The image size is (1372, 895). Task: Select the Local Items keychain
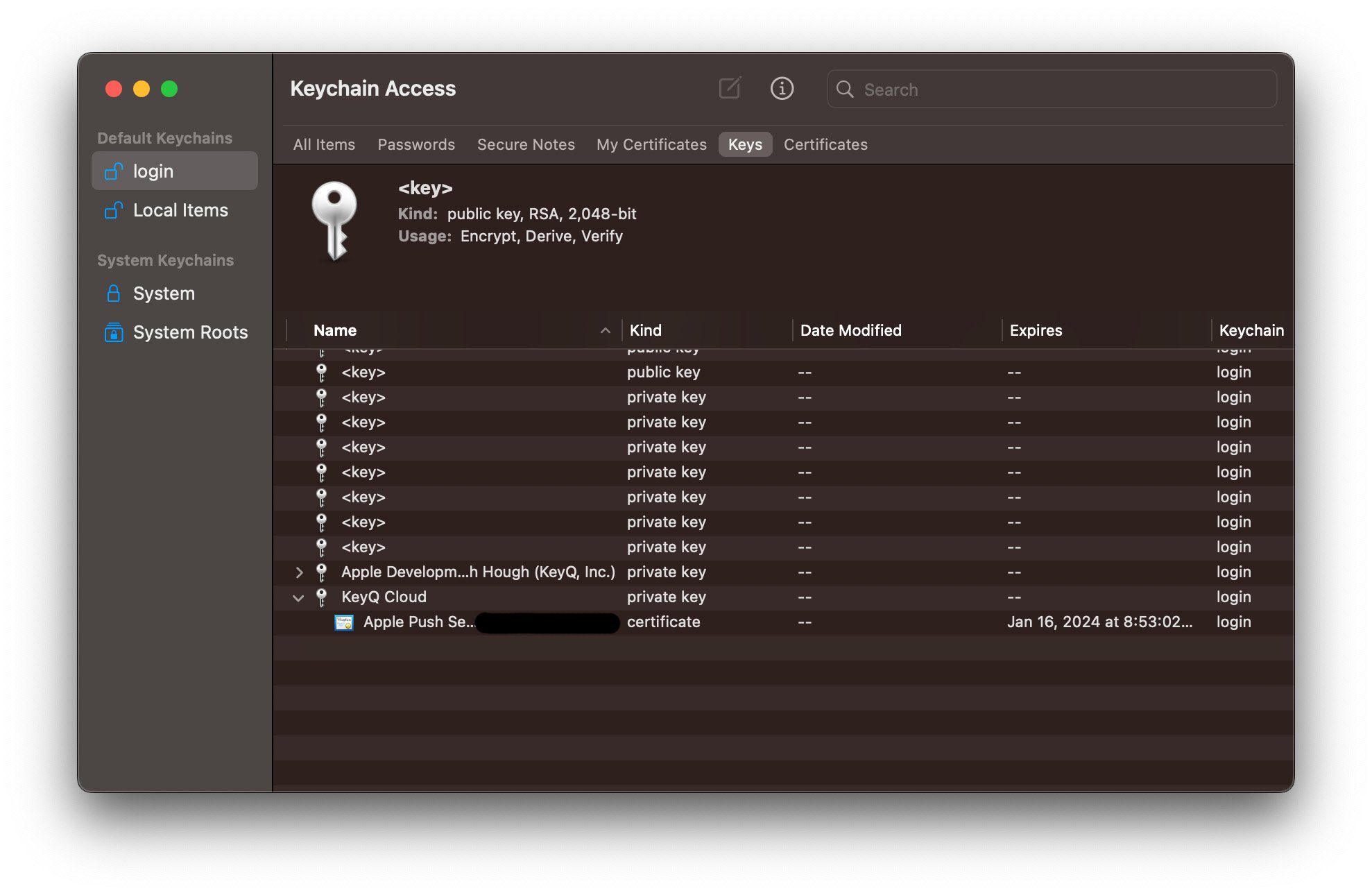tap(180, 210)
